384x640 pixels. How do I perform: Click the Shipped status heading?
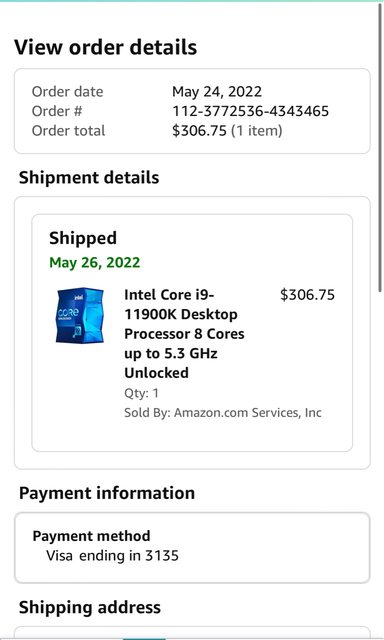click(83, 238)
